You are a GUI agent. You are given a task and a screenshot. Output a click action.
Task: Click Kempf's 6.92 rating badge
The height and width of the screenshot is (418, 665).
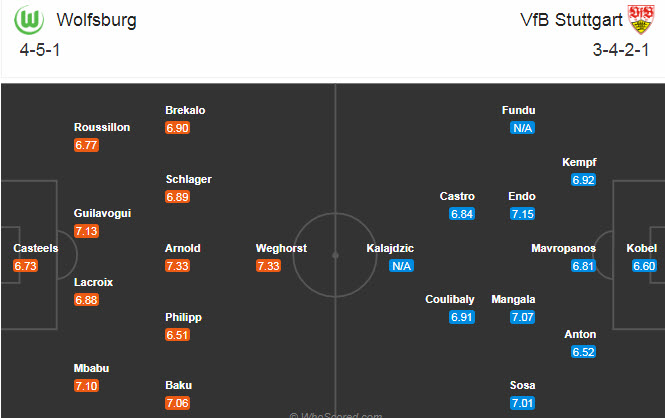pos(583,179)
